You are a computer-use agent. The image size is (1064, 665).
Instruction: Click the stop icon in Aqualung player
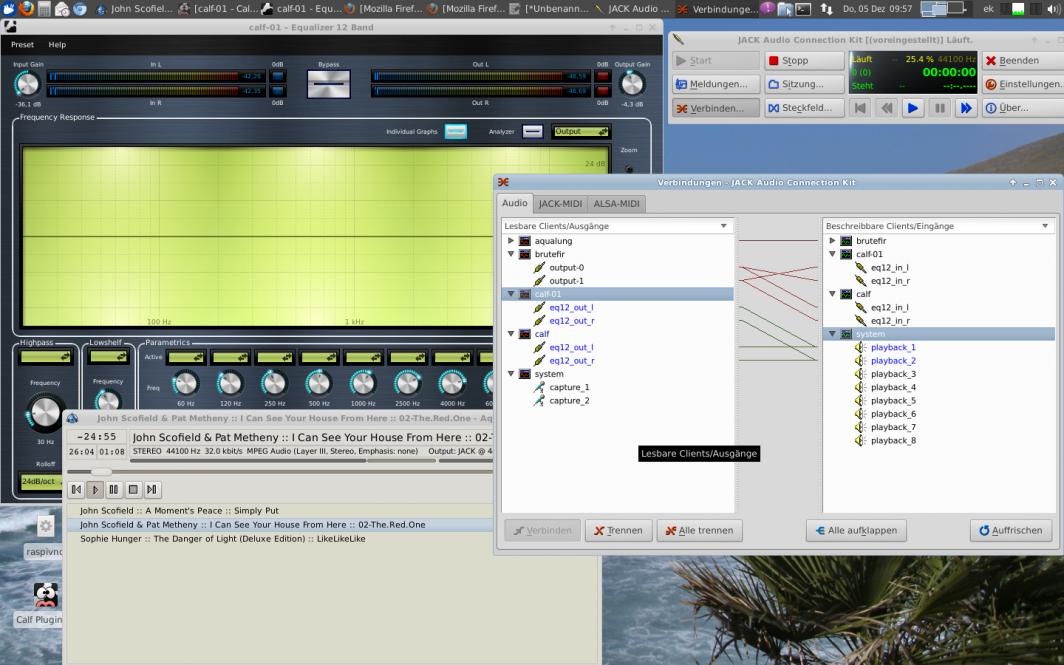(132, 489)
